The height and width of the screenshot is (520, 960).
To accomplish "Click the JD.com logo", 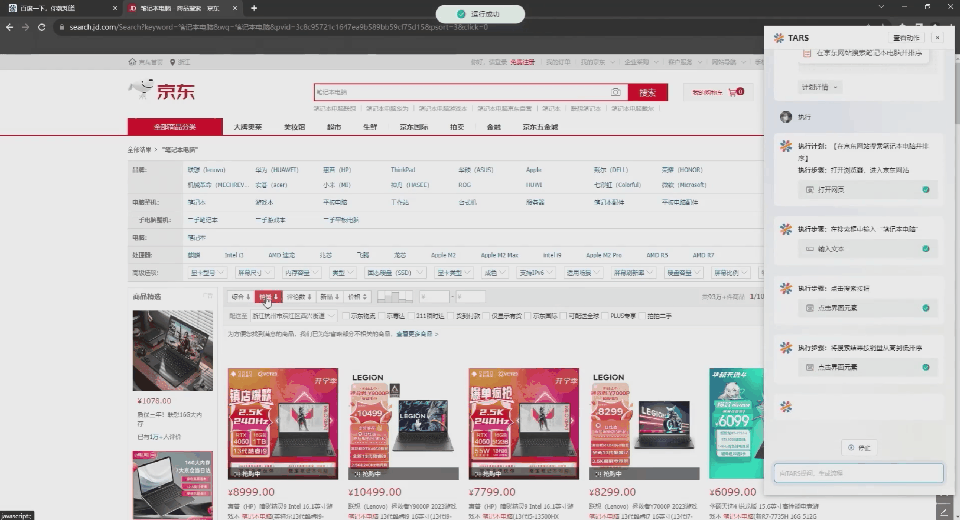I will pos(162,91).
